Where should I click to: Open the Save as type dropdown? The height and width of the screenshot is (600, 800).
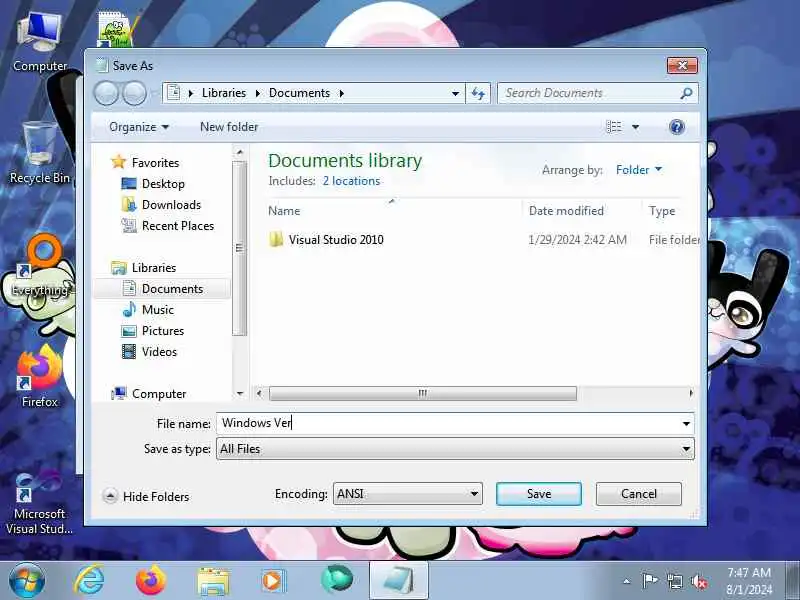(455, 448)
